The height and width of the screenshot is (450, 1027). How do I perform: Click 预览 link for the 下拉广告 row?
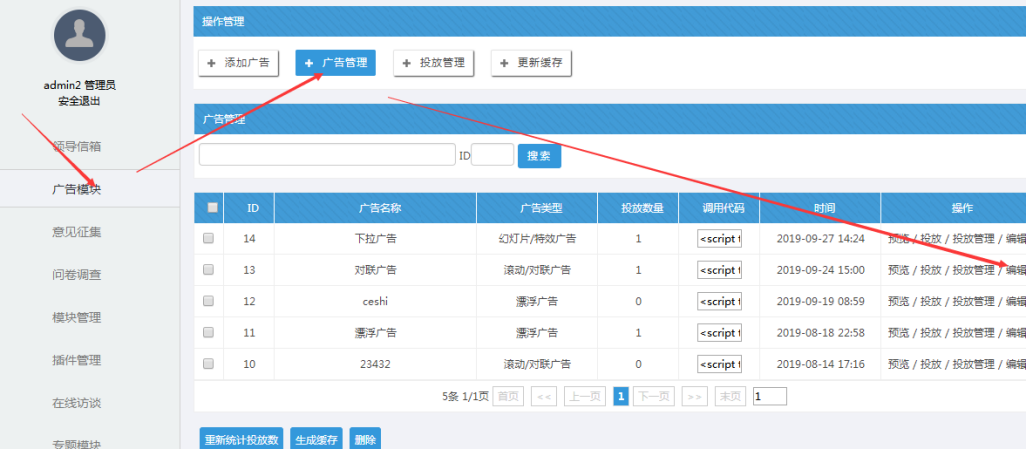898,240
